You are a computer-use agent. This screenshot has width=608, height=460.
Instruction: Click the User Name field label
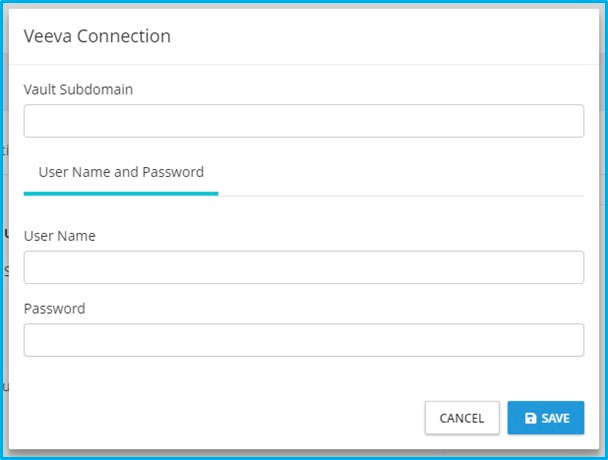[x=60, y=236]
